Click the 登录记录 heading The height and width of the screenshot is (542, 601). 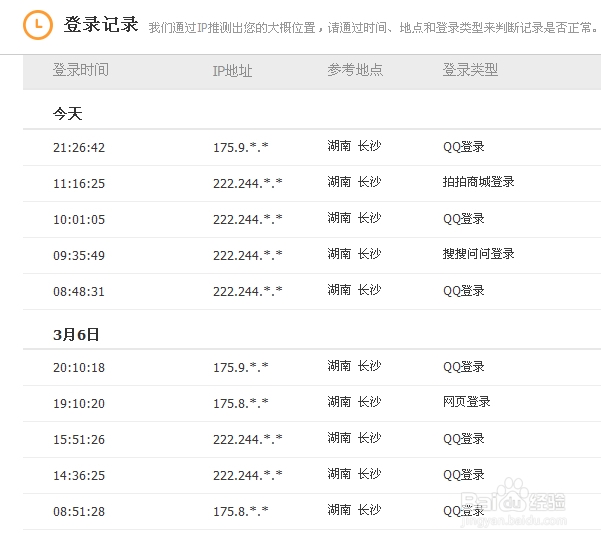101,25
